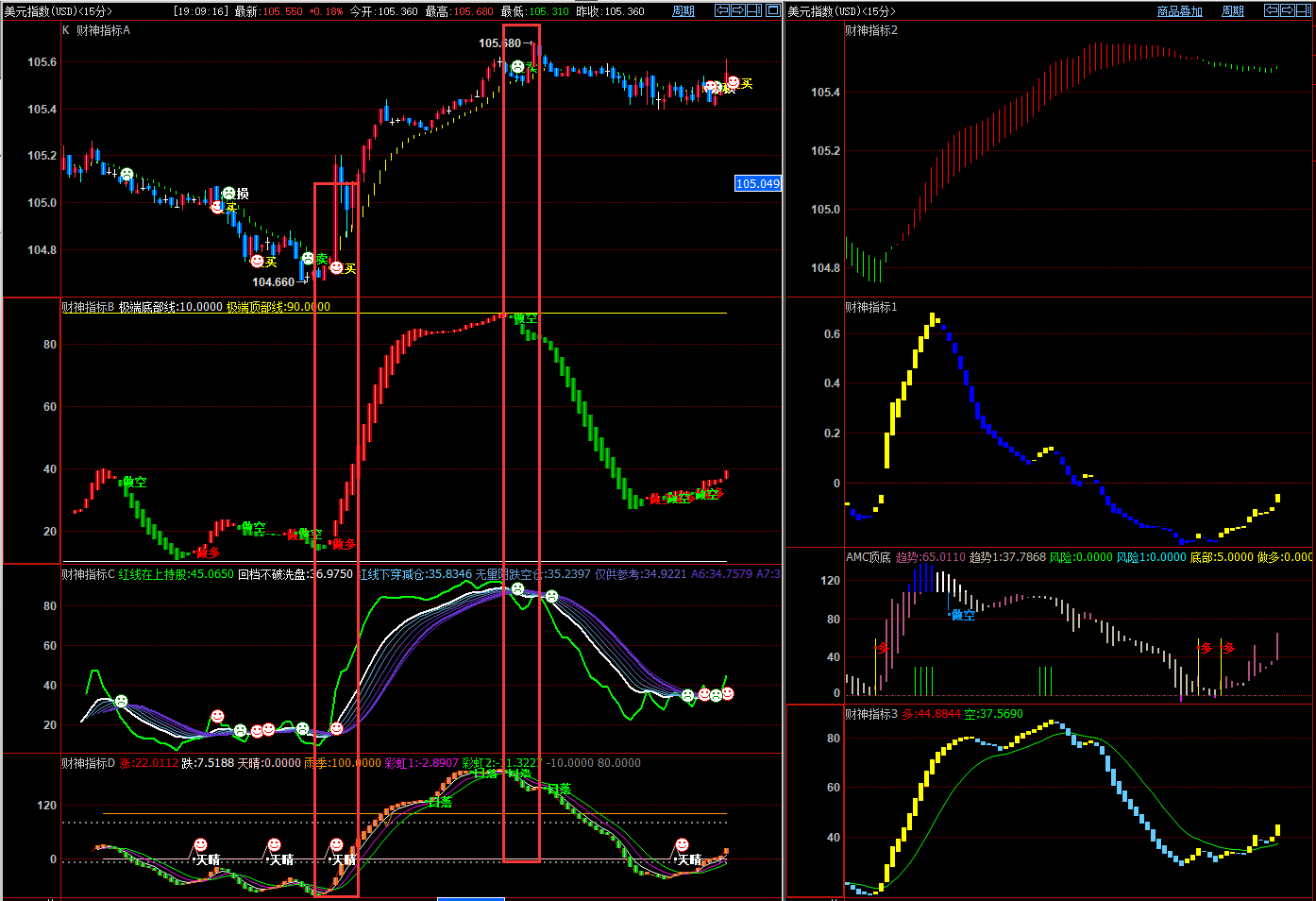
Task: Click the blue 105.049 price tag
Action: (758, 183)
